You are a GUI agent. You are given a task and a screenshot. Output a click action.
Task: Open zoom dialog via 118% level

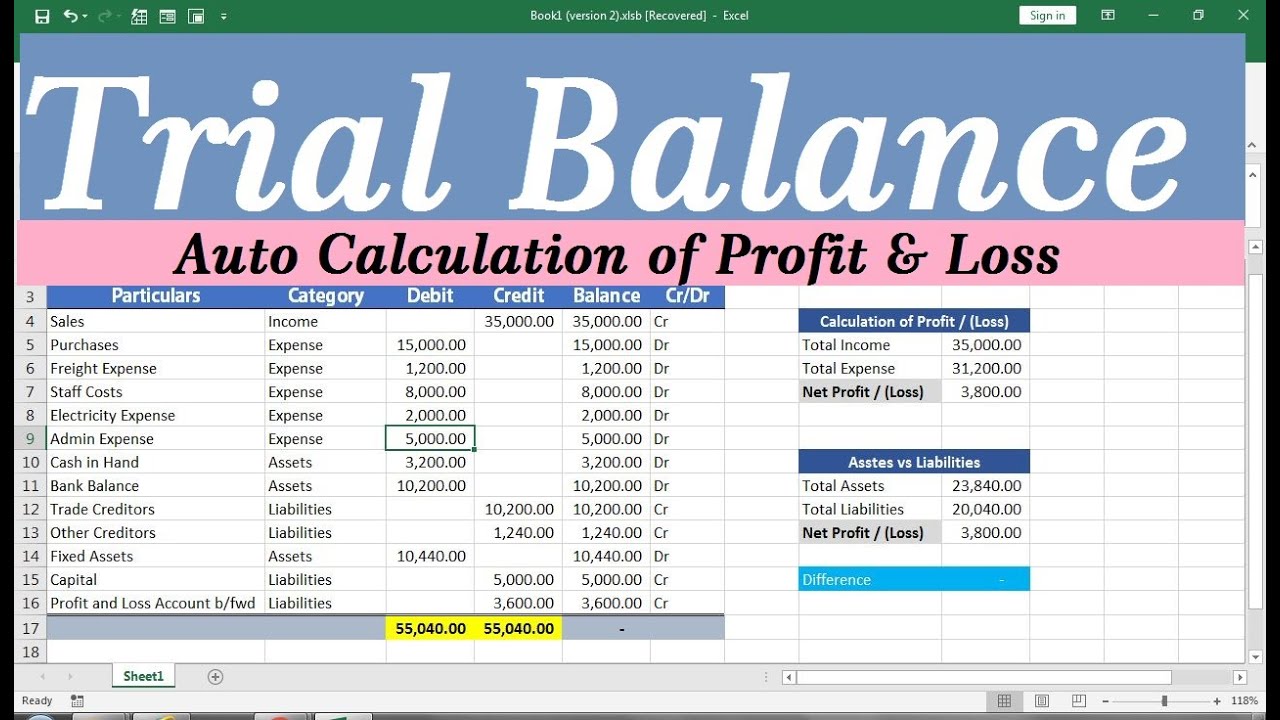1244,701
